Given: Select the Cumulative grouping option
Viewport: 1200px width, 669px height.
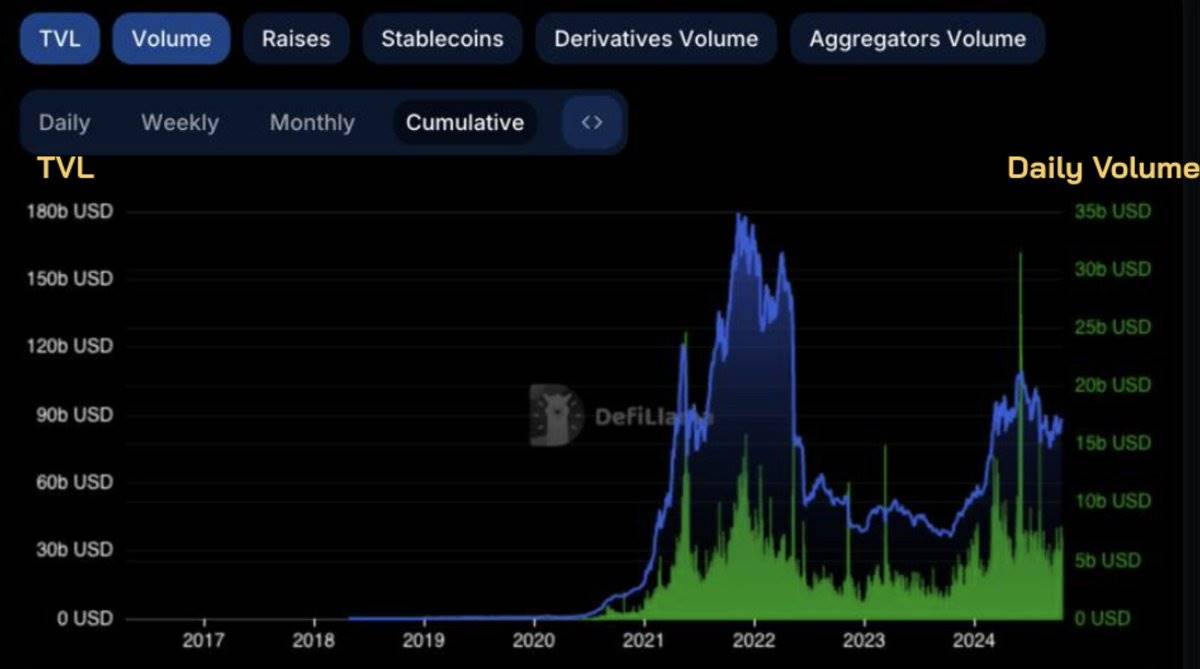Looking at the screenshot, I should point(465,123).
